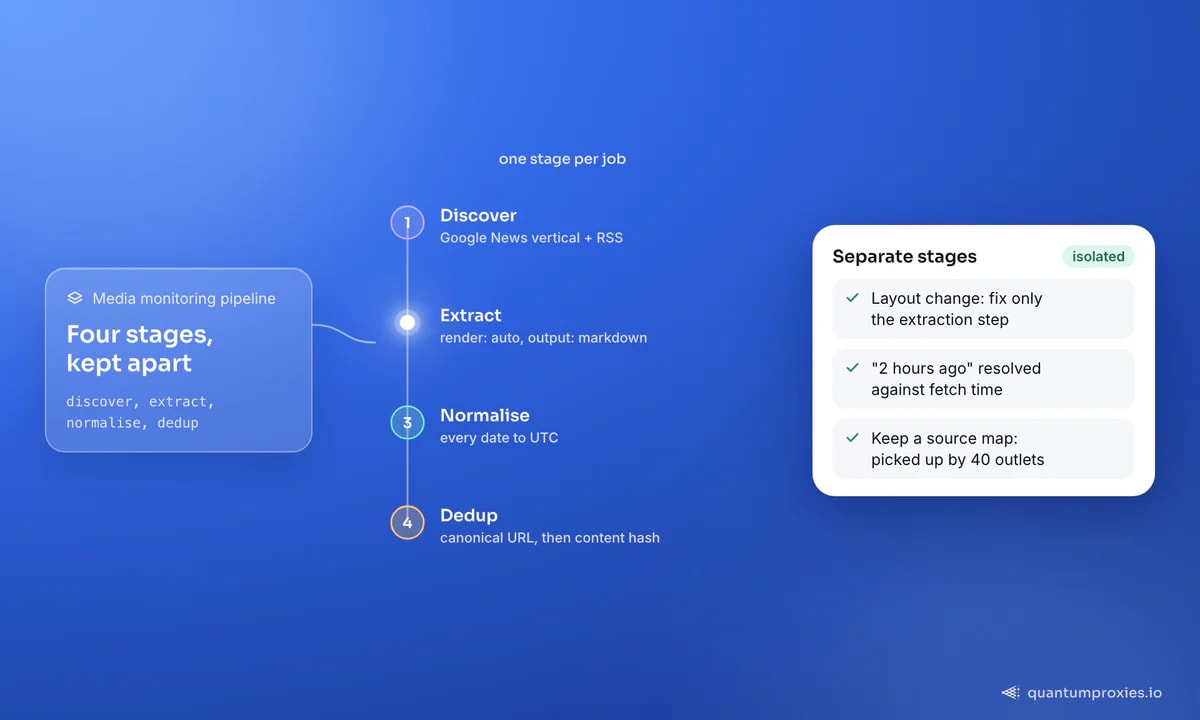
Task: Click "discover, extract, normalise, dedup" monospace text
Action: [140, 412]
